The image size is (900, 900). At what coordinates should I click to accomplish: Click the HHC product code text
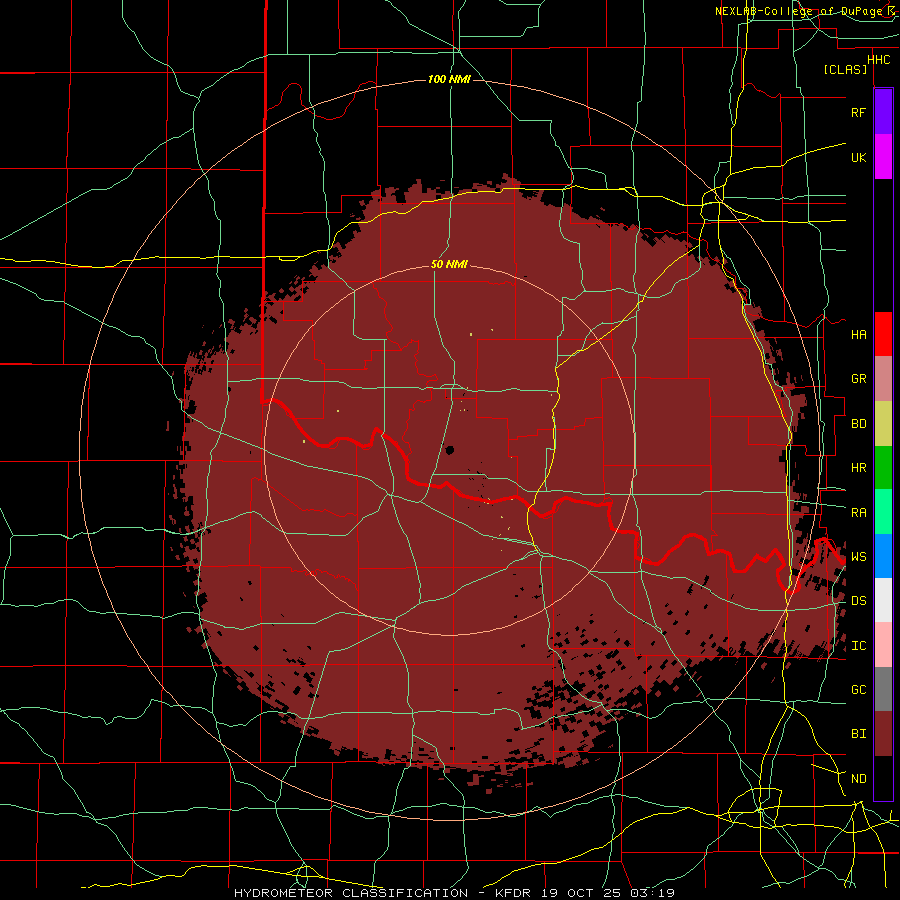click(879, 60)
